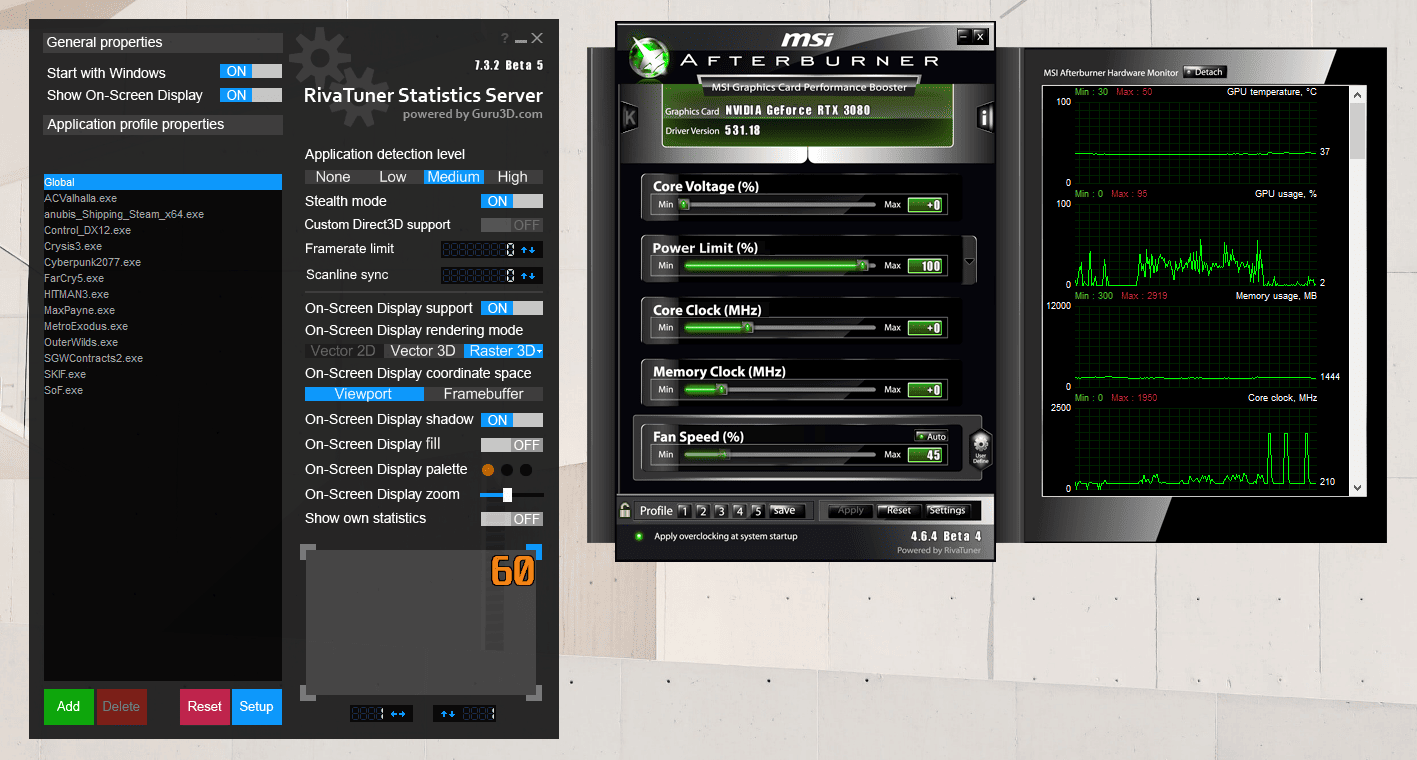This screenshot has width=1417, height=760.
Task: Enable Show own statistics
Action: click(x=512, y=519)
